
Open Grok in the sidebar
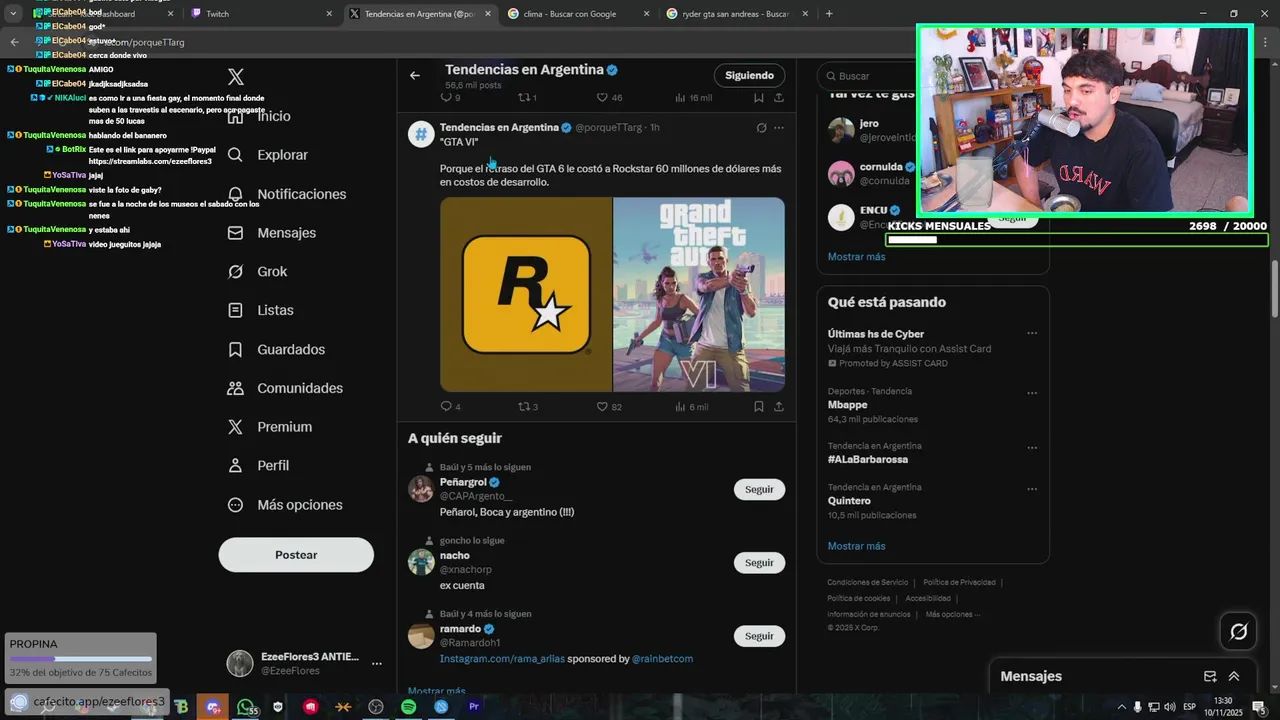click(x=257, y=272)
